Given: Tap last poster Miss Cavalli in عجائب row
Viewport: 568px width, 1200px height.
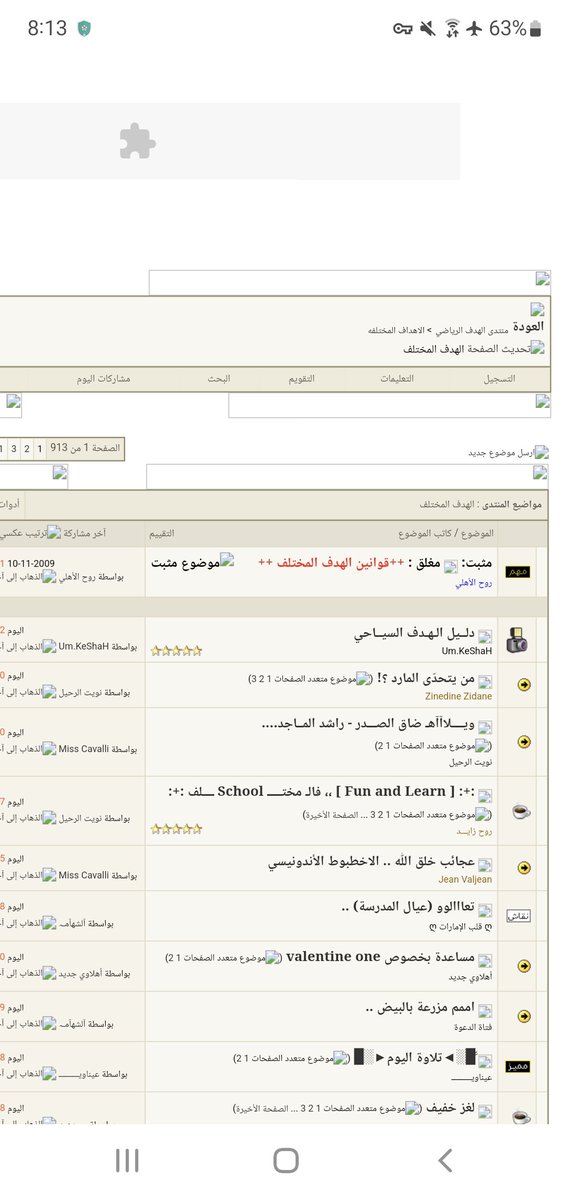Looking at the screenshot, I should [x=83, y=875].
